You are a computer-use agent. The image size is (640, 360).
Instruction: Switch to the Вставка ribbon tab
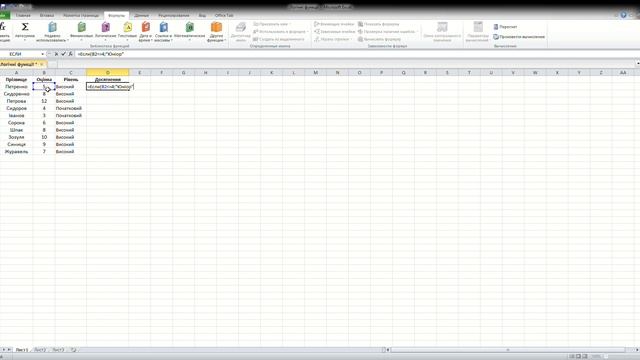(47, 16)
